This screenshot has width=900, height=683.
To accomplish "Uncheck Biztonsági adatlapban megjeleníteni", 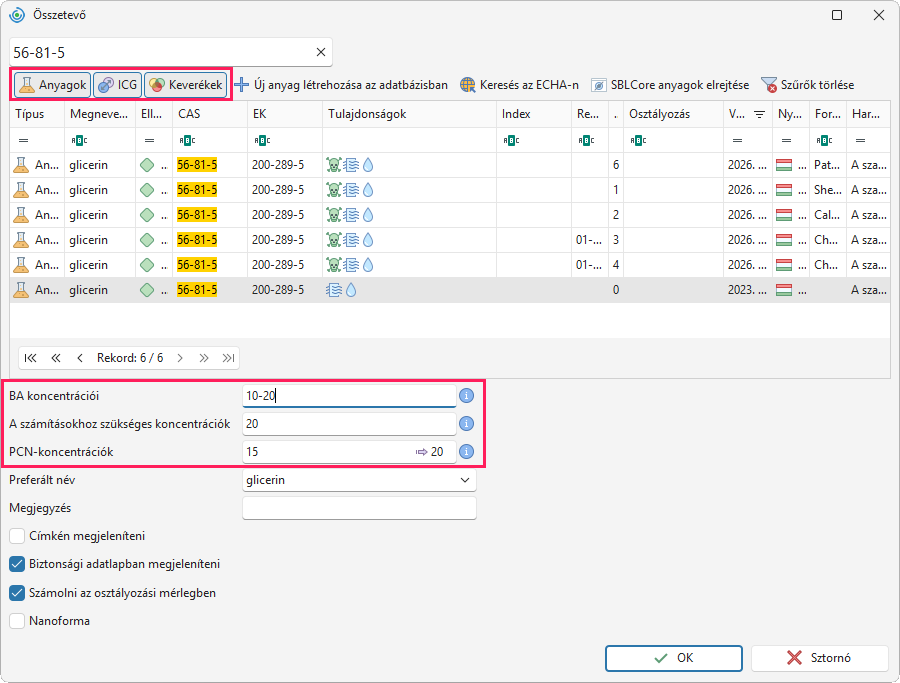I will [17, 564].
